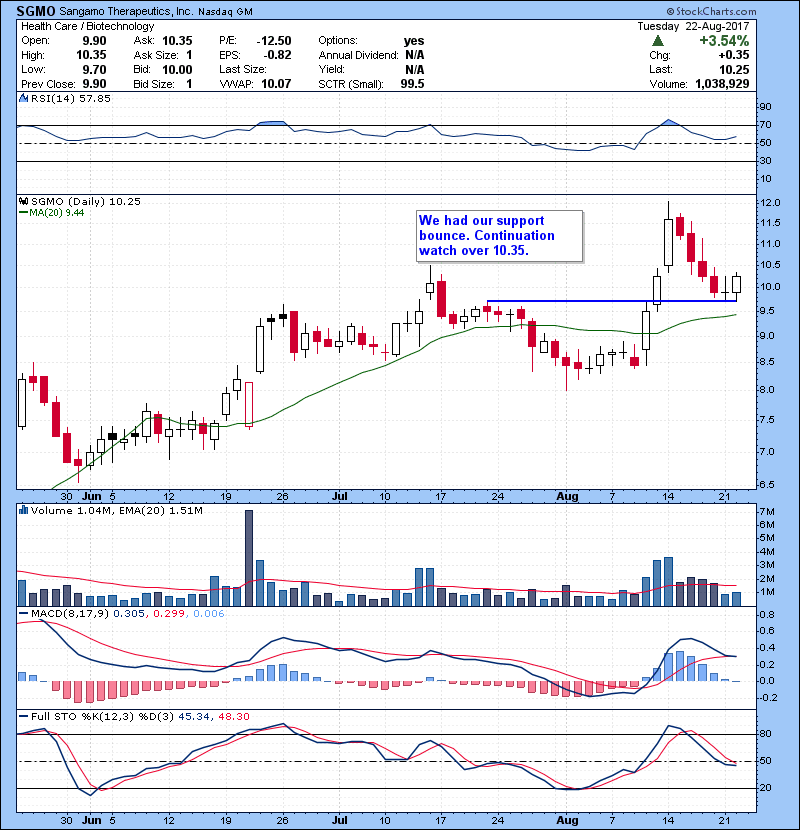800x830 pixels.
Task: Click the RSI(14) 57.85 indicator label
Action: coord(71,98)
